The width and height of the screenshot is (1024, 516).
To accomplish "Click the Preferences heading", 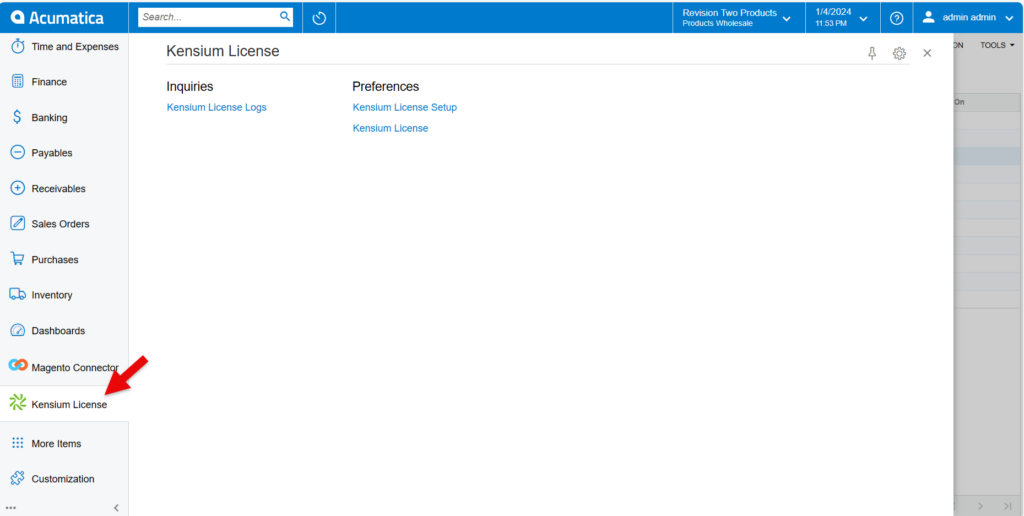I will pyautogui.click(x=386, y=86).
